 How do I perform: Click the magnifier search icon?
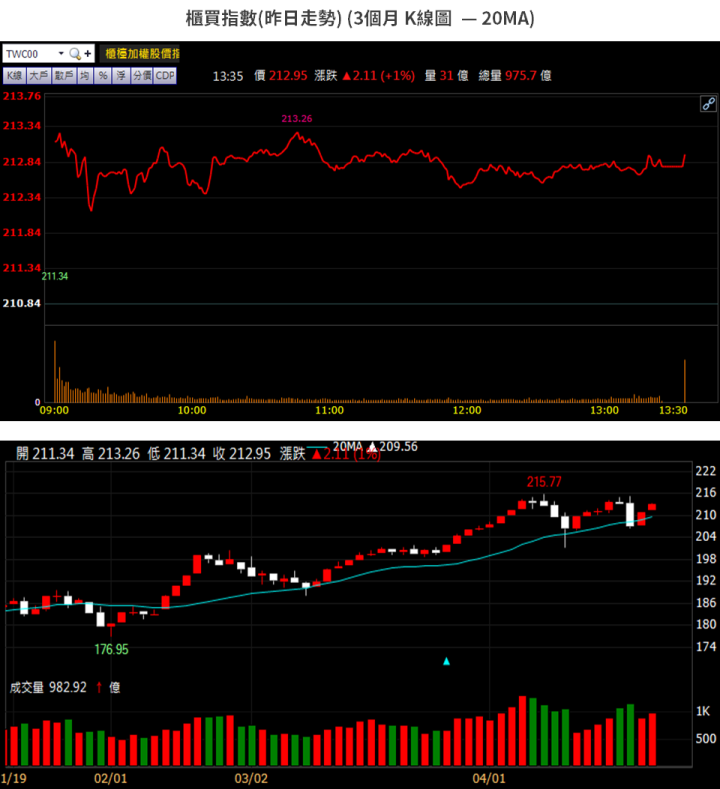75,53
